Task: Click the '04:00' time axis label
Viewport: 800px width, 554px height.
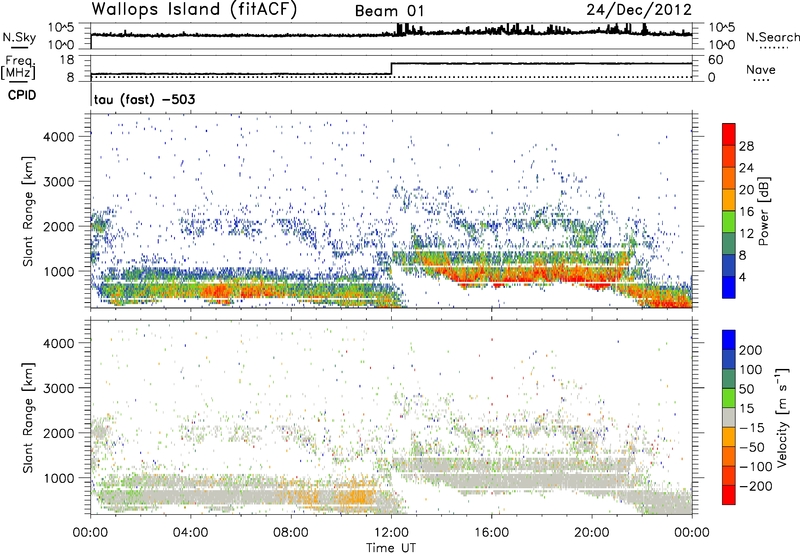Action: click(190, 533)
